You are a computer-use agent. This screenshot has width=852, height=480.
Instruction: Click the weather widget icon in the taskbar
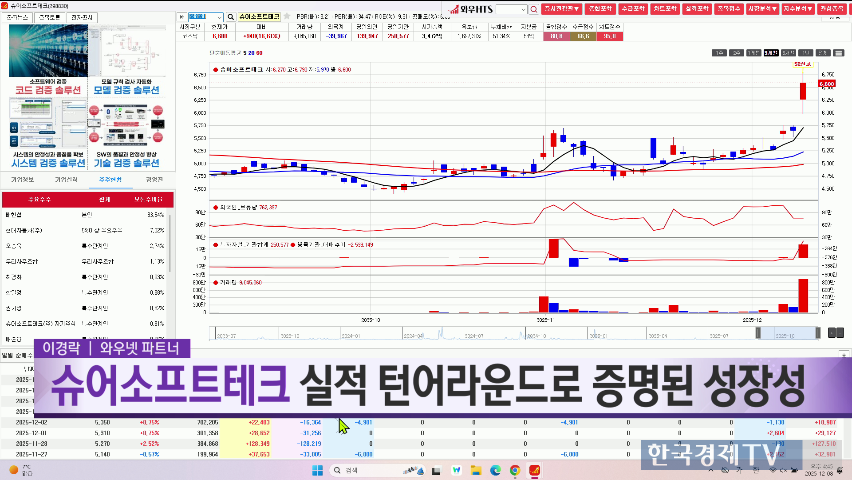[14, 469]
